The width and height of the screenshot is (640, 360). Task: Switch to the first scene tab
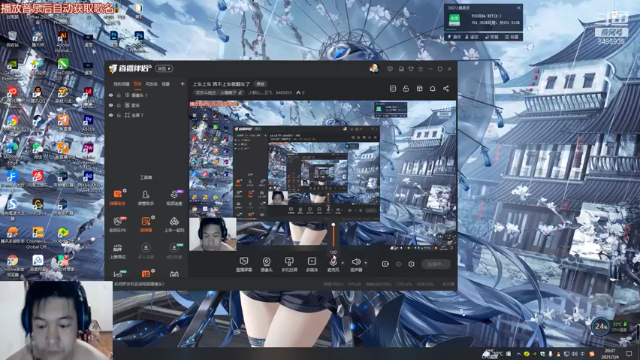click(121, 84)
